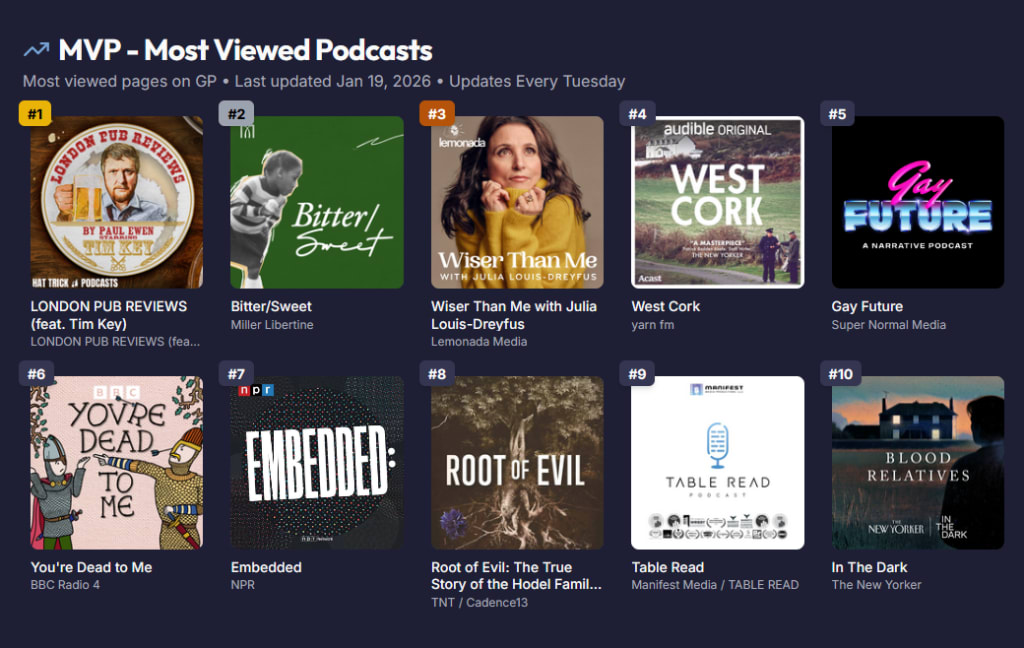Open the Embedded title link
This screenshot has width=1024, height=648.
(266, 567)
